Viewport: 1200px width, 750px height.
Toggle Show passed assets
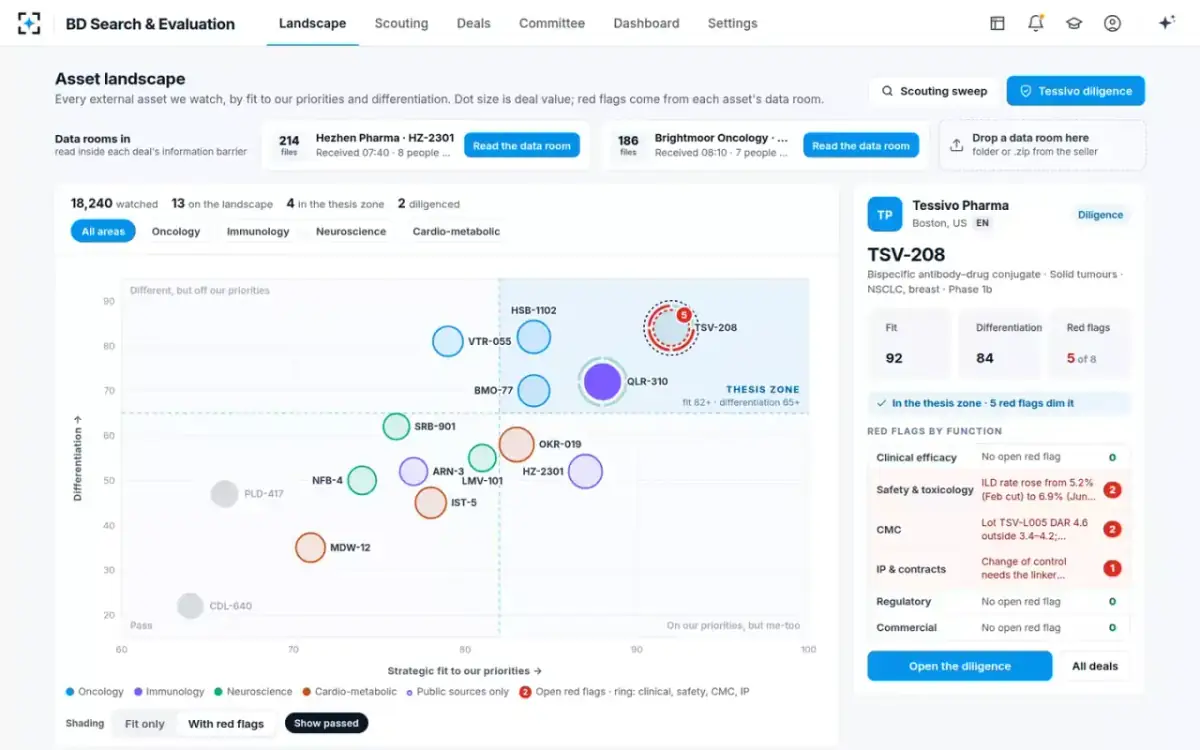click(326, 723)
